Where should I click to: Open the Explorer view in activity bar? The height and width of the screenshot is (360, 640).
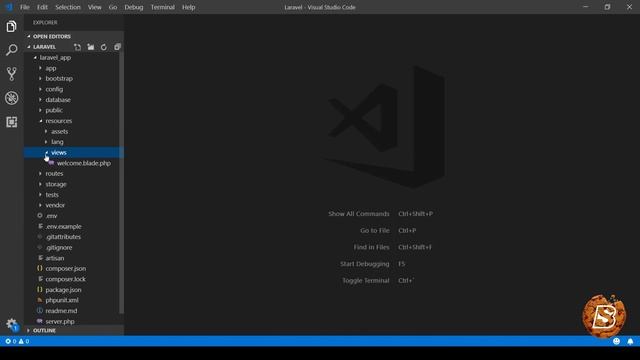(x=11, y=27)
